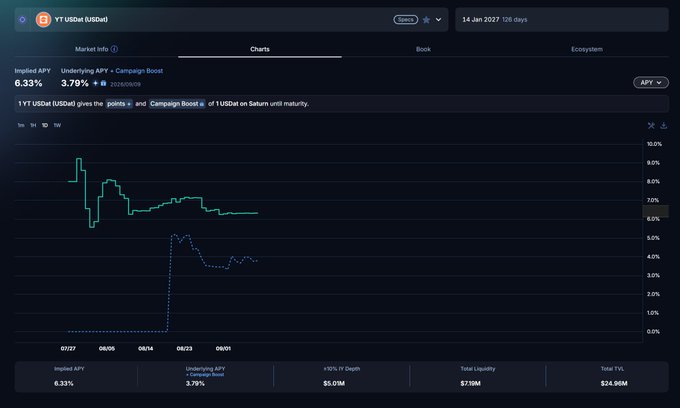Click the 6.33% Implied APY value at top
Screen dimensions: 680x408
(28, 83)
